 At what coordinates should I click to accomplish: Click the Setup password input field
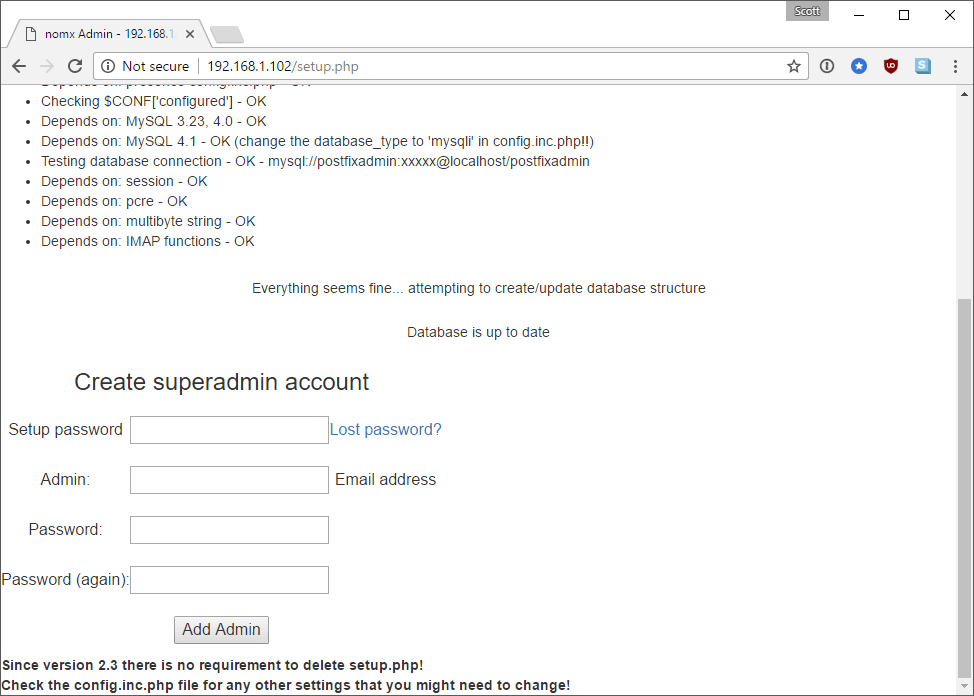pos(228,429)
